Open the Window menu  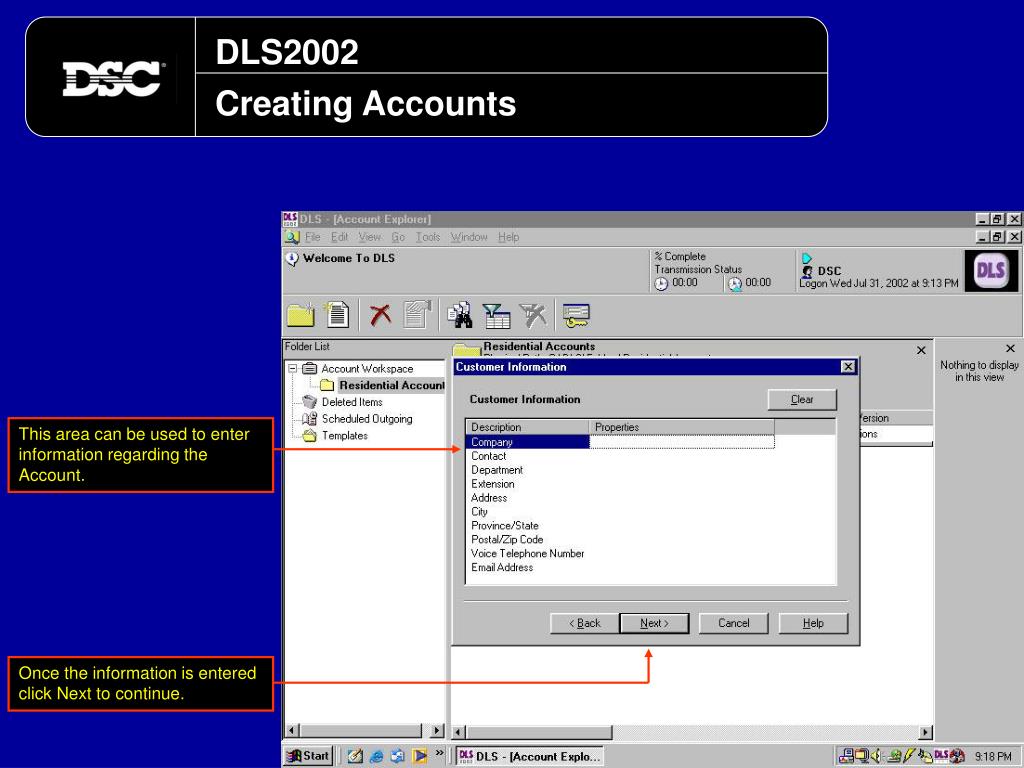tap(469, 237)
